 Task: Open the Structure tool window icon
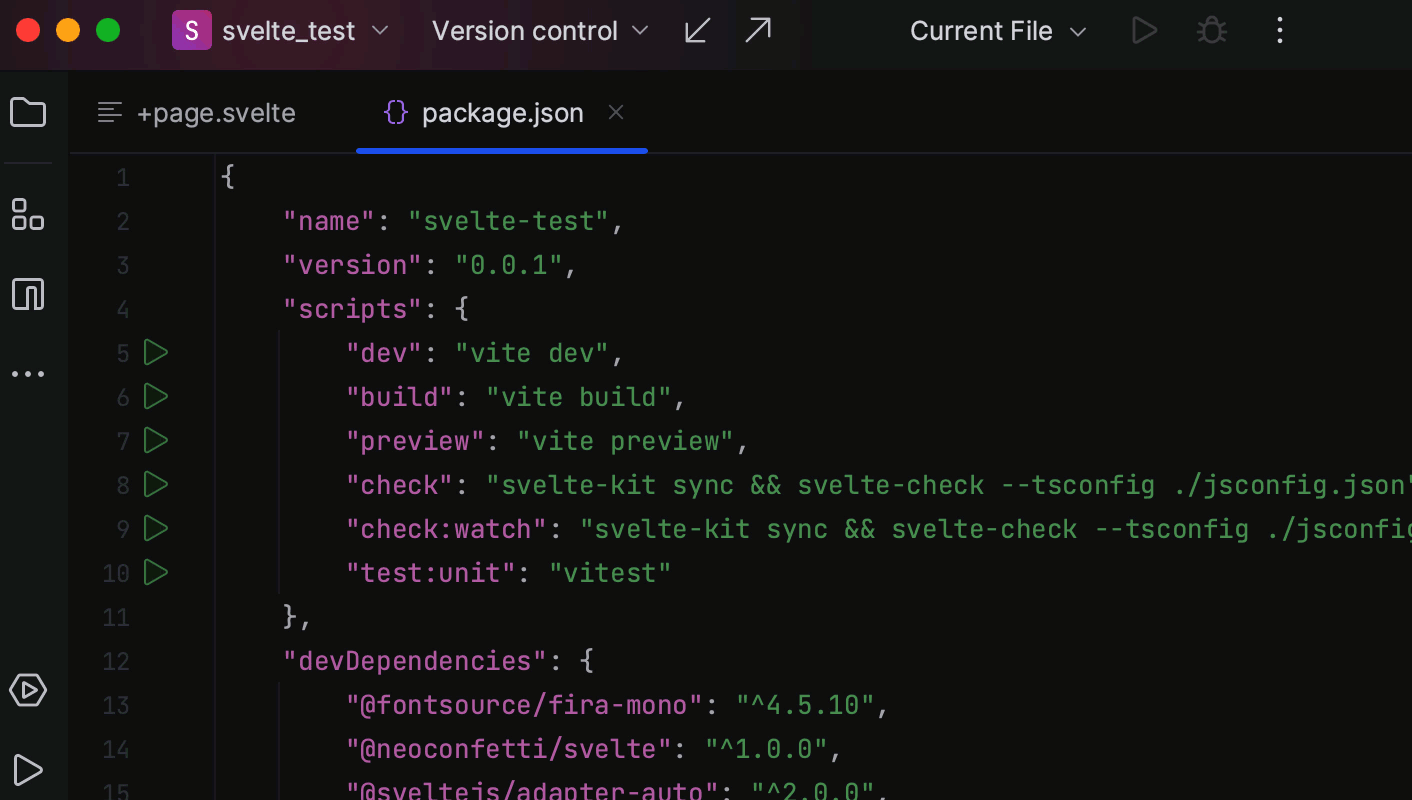coord(28,214)
